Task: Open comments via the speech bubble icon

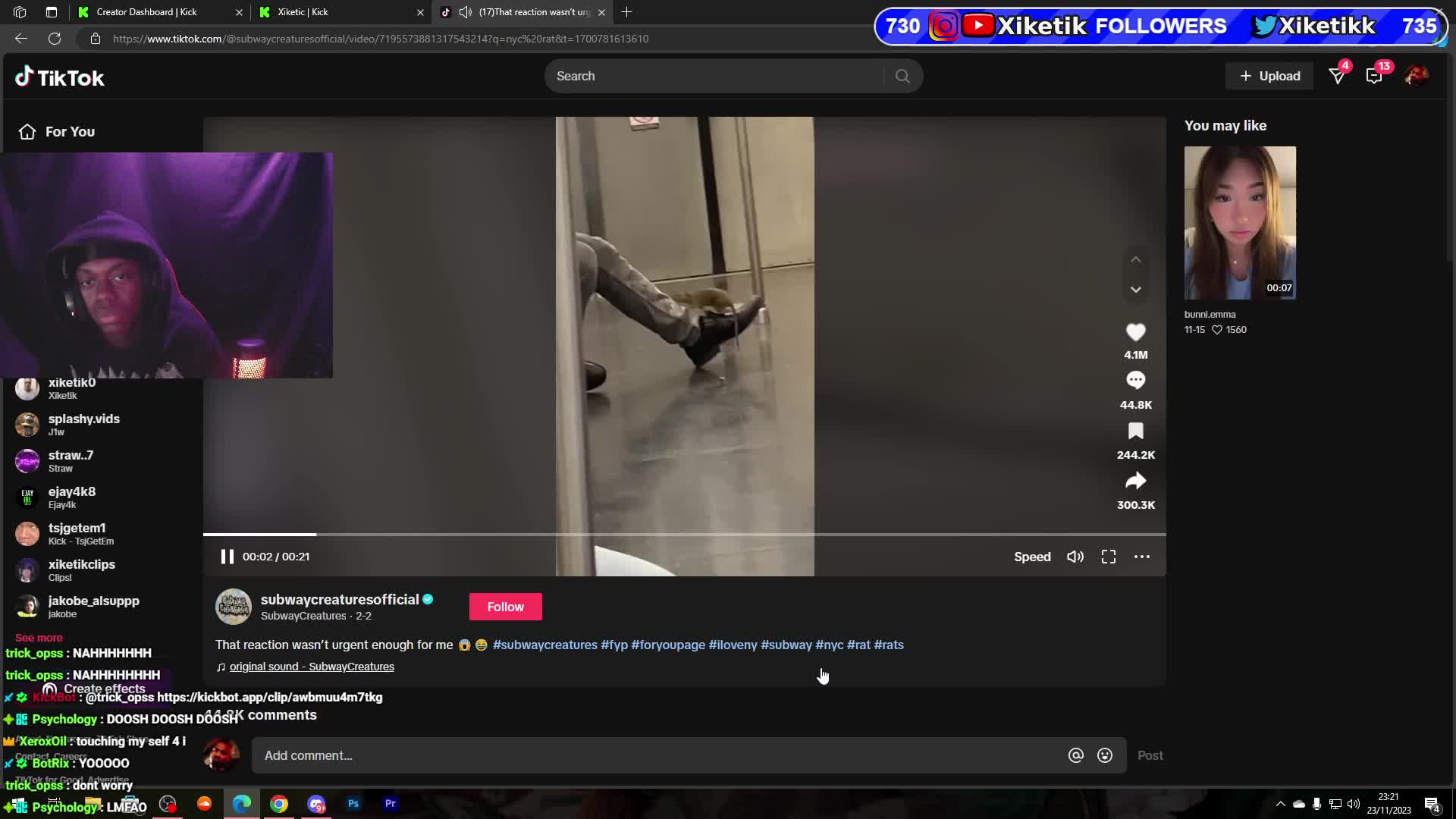Action: pyautogui.click(x=1135, y=381)
